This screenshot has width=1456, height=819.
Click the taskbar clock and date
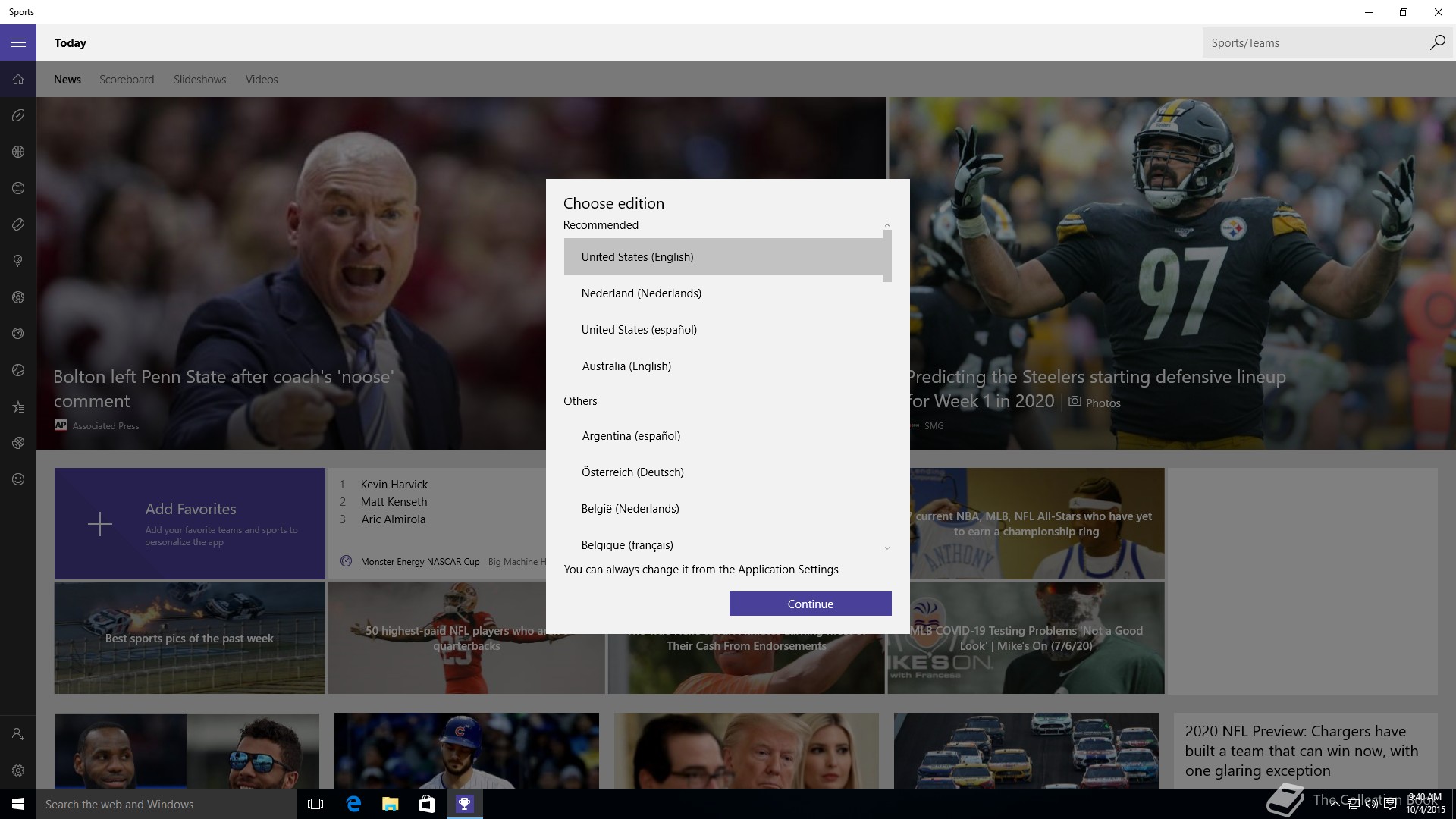click(1425, 803)
